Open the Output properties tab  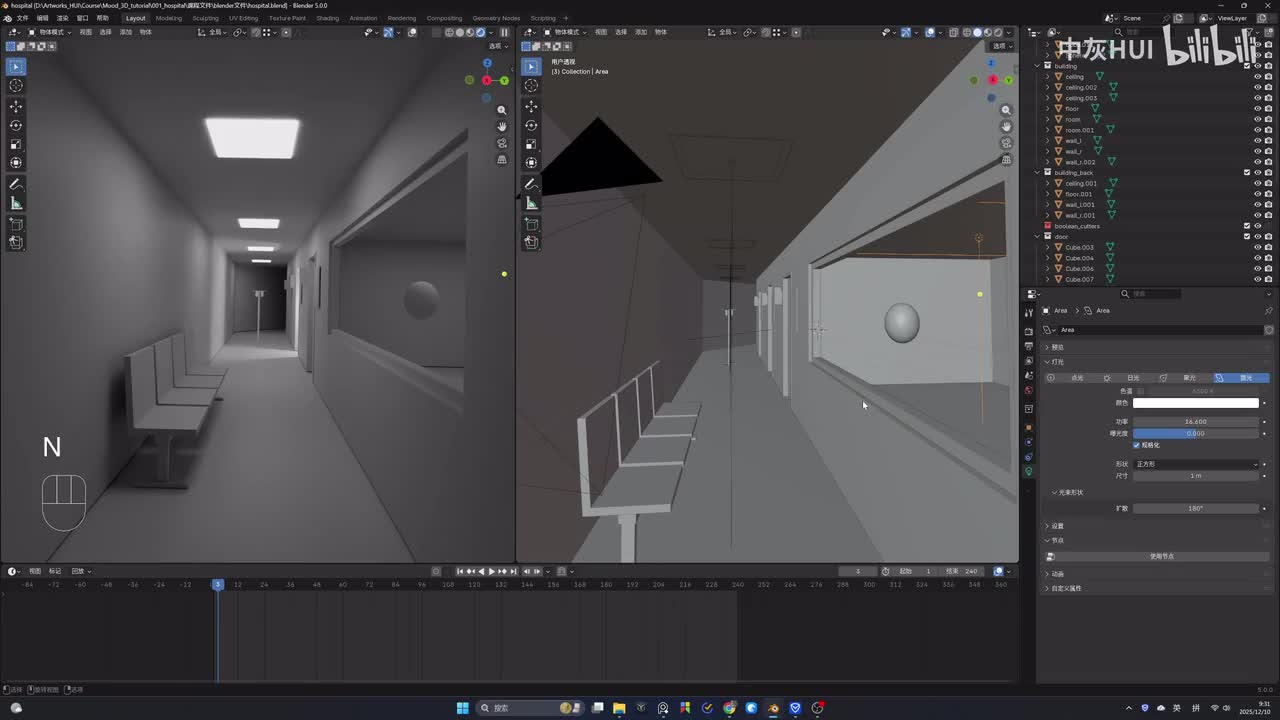[x=1029, y=346]
